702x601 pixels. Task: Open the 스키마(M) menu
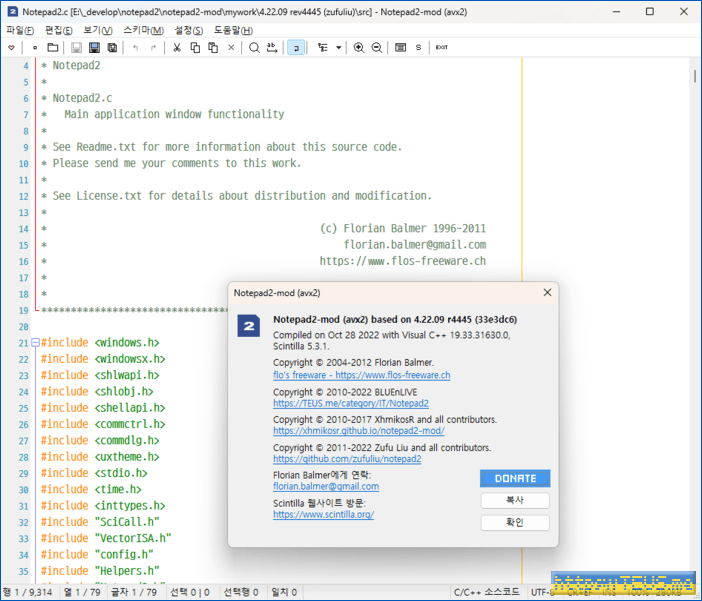143,30
